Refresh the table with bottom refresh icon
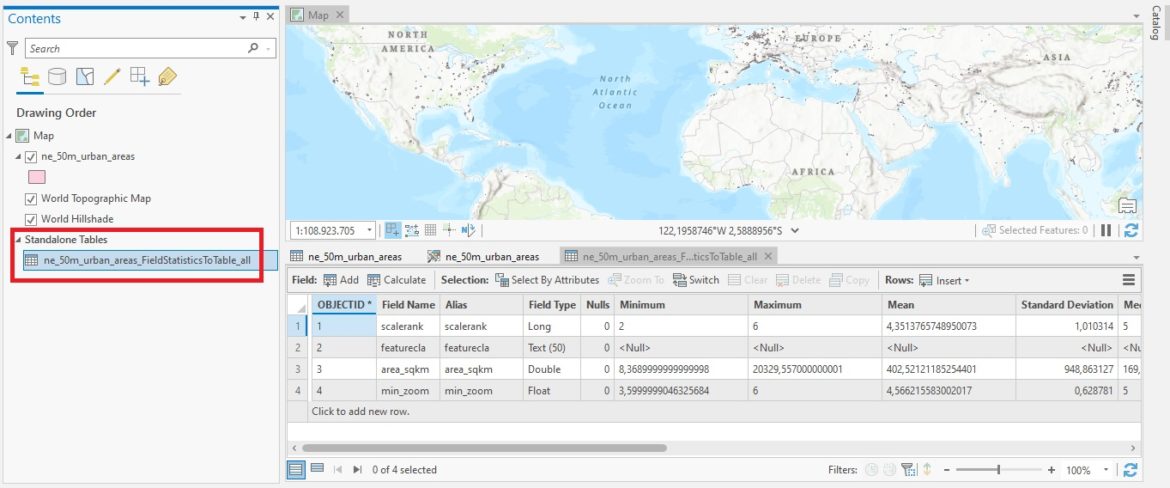The image size is (1170, 488). click(x=1131, y=469)
